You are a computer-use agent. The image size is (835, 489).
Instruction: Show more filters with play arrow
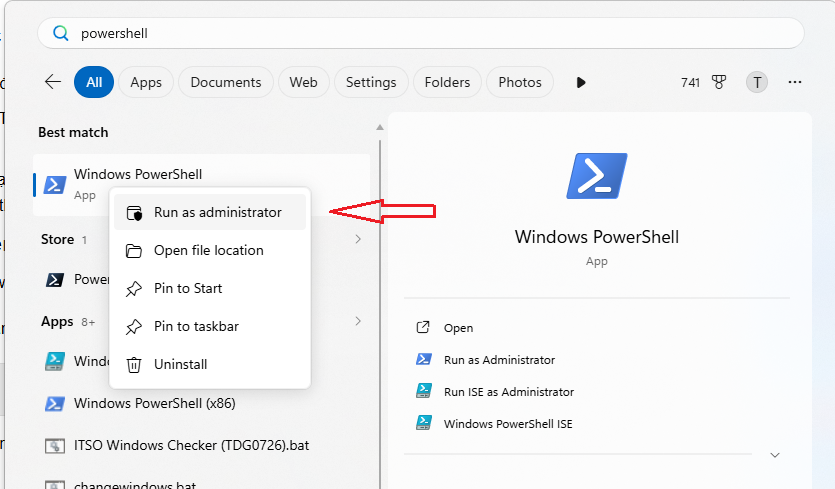click(x=581, y=83)
